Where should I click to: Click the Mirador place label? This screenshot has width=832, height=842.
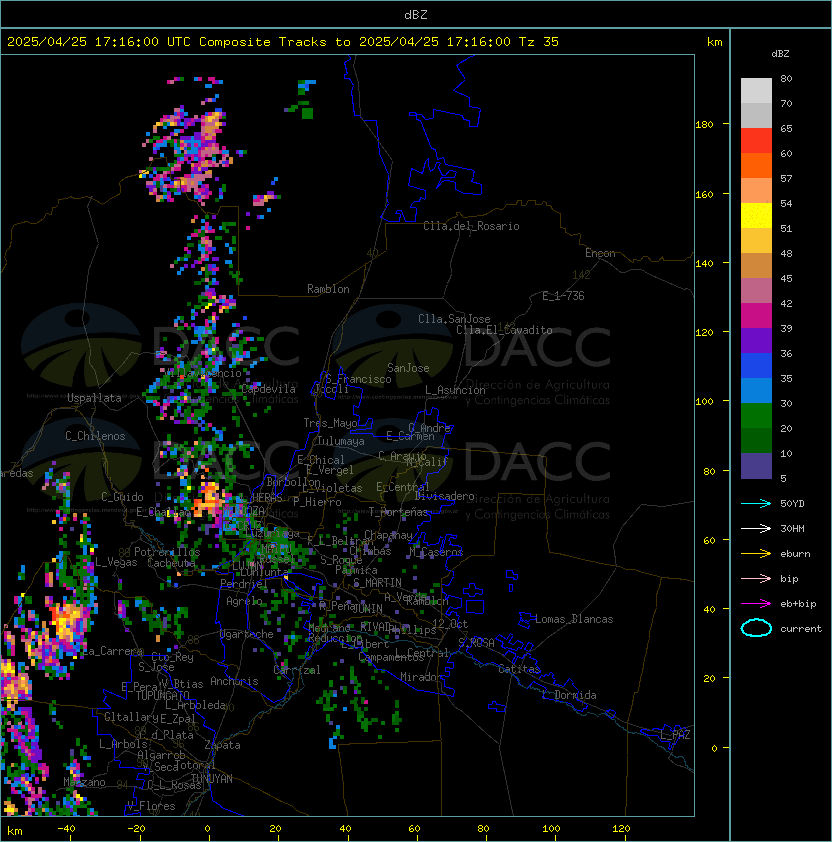pos(422,677)
